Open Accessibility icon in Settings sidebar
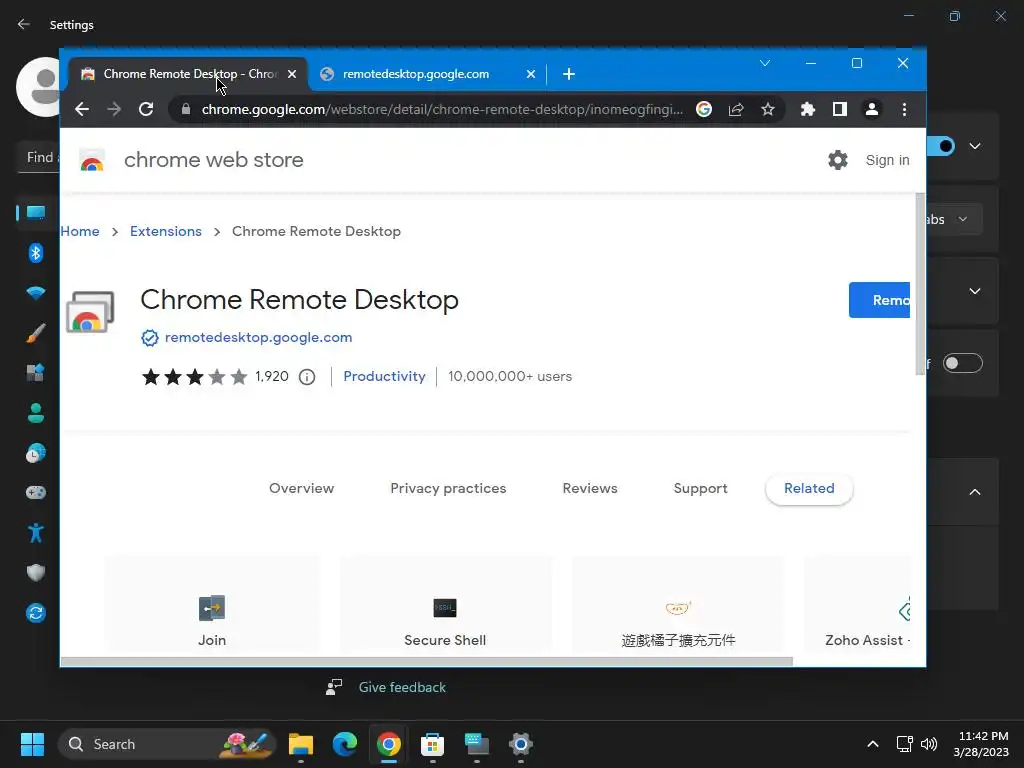Image resolution: width=1024 pixels, height=768 pixels. [36, 533]
